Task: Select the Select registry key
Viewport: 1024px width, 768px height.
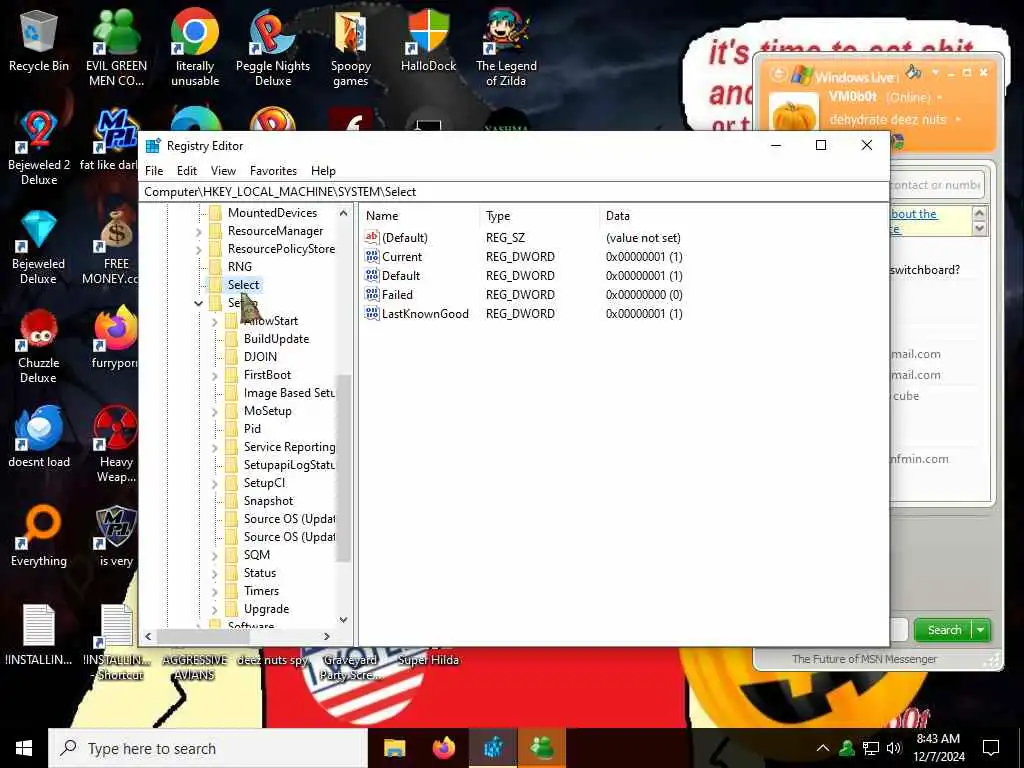Action: [243, 285]
